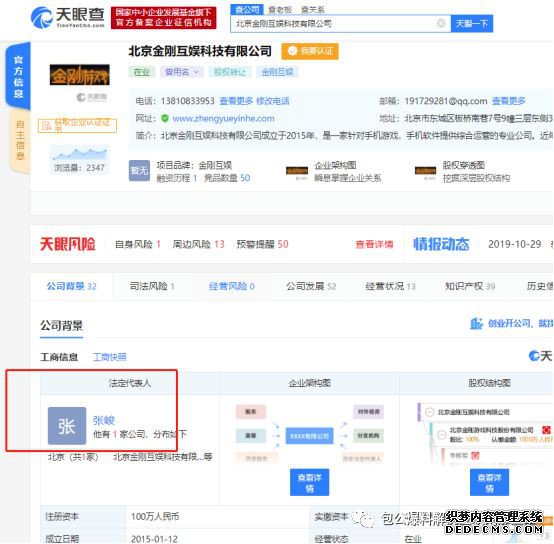Image resolution: width=554 pixels, height=544 pixels.
Task: Click the 创业开公司 promo icon
Action: [x=477, y=323]
